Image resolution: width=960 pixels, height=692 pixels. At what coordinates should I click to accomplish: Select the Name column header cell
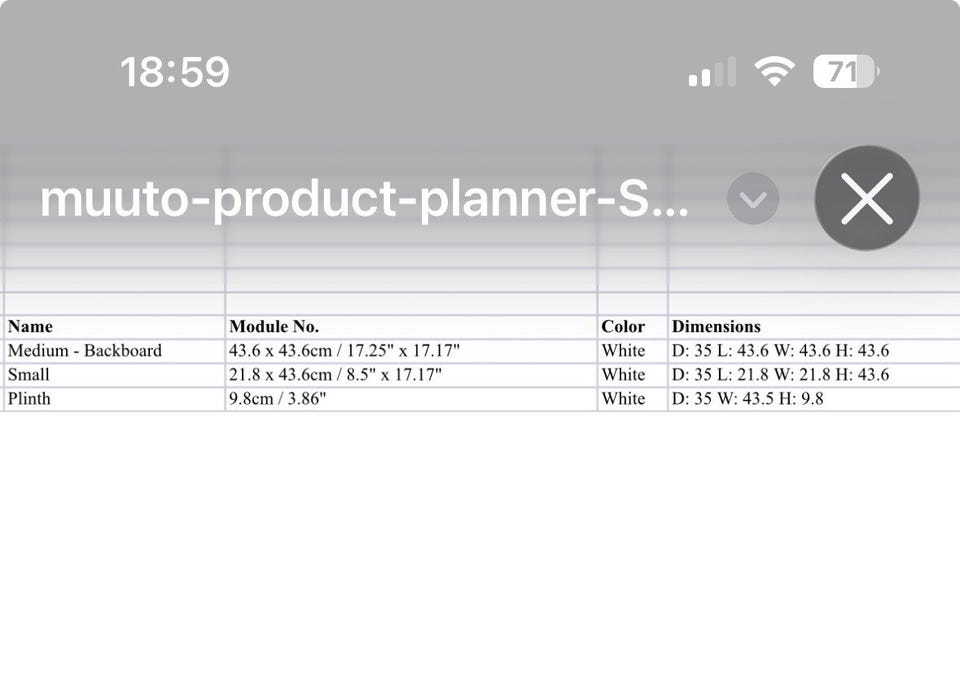[30, 327]
